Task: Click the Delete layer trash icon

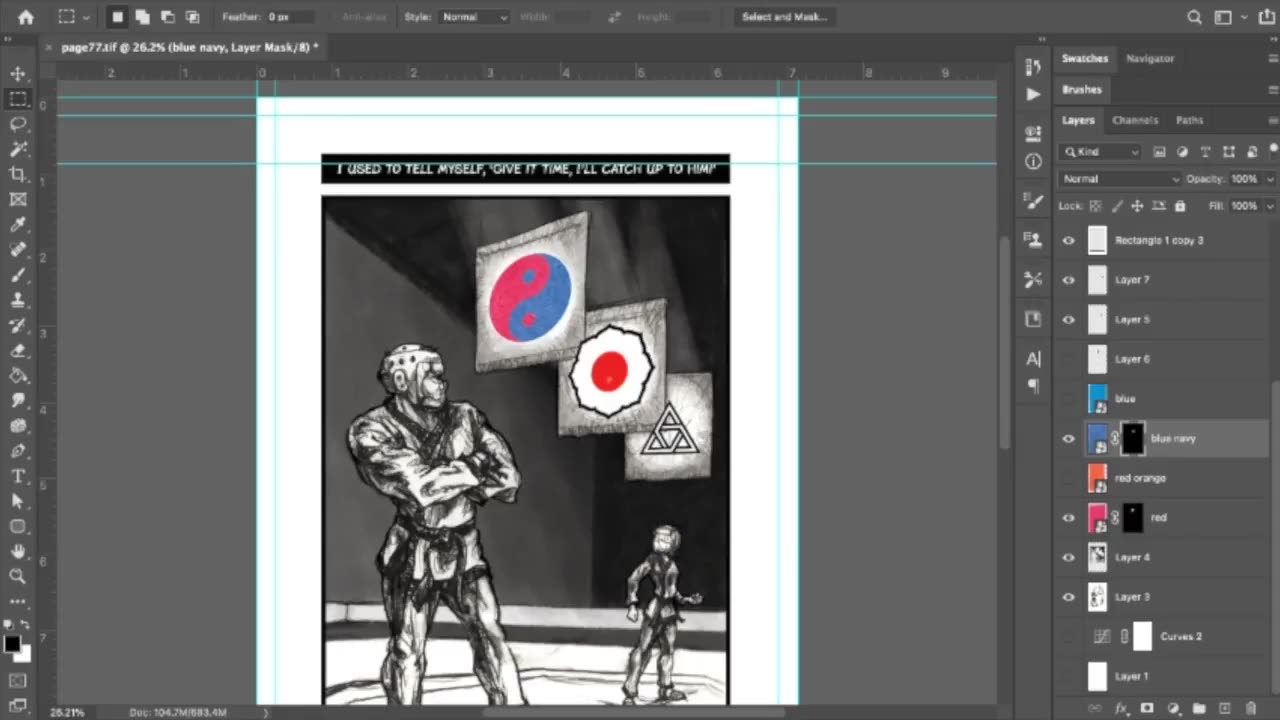Action: (1252, 708)
